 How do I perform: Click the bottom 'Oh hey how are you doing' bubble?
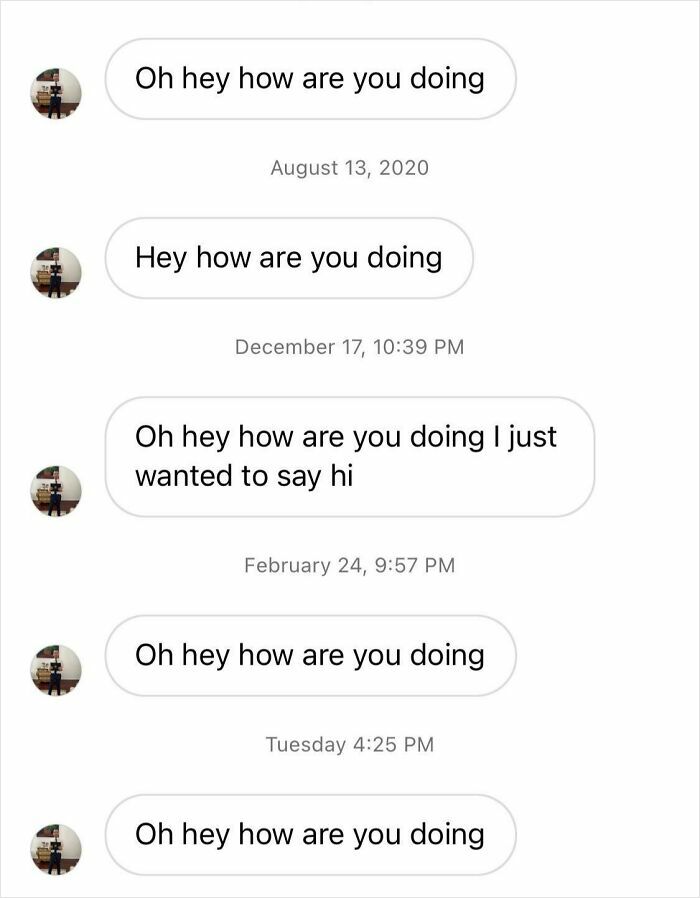point(312,834)
